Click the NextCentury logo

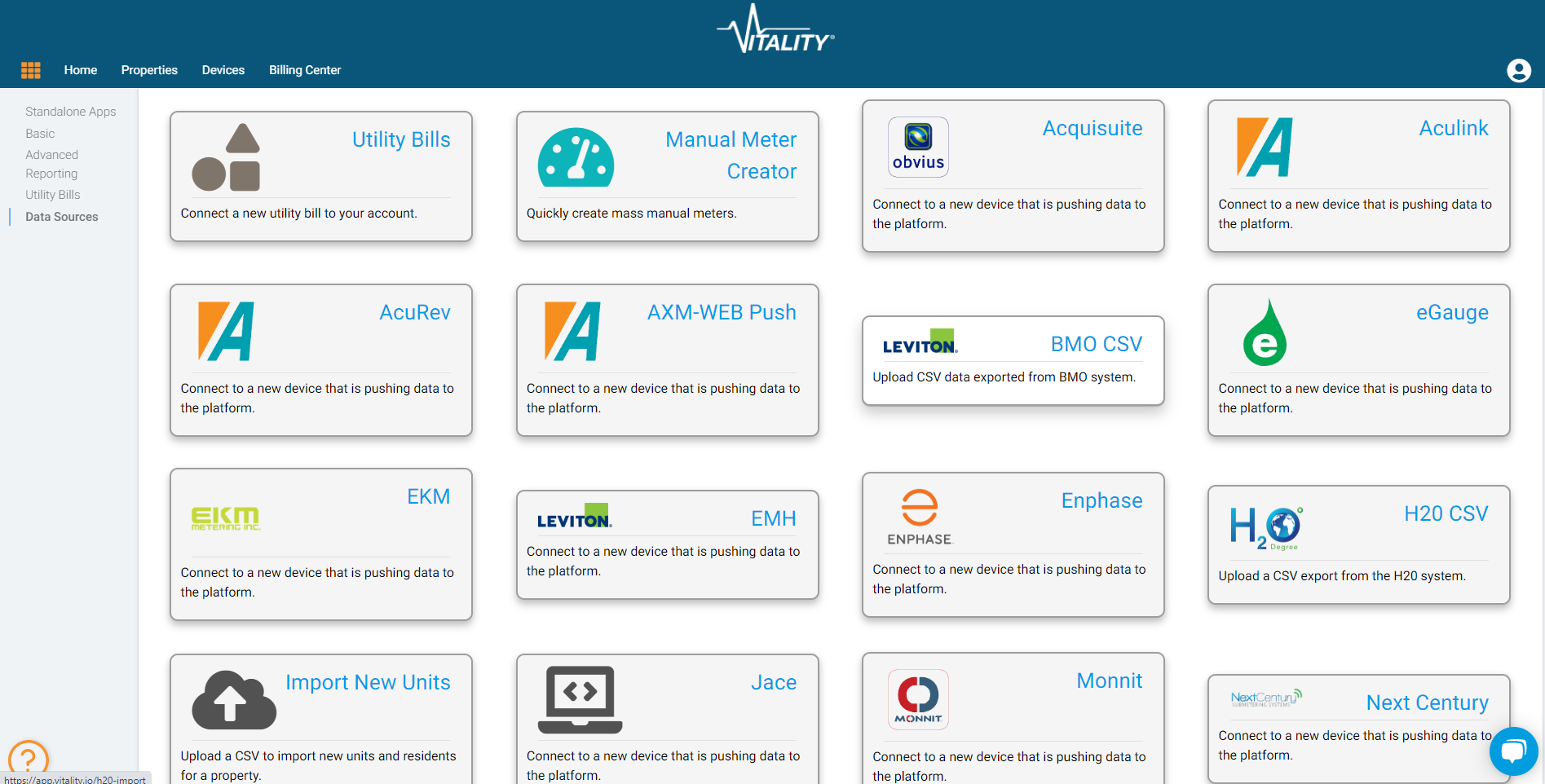pos(1266,698)
